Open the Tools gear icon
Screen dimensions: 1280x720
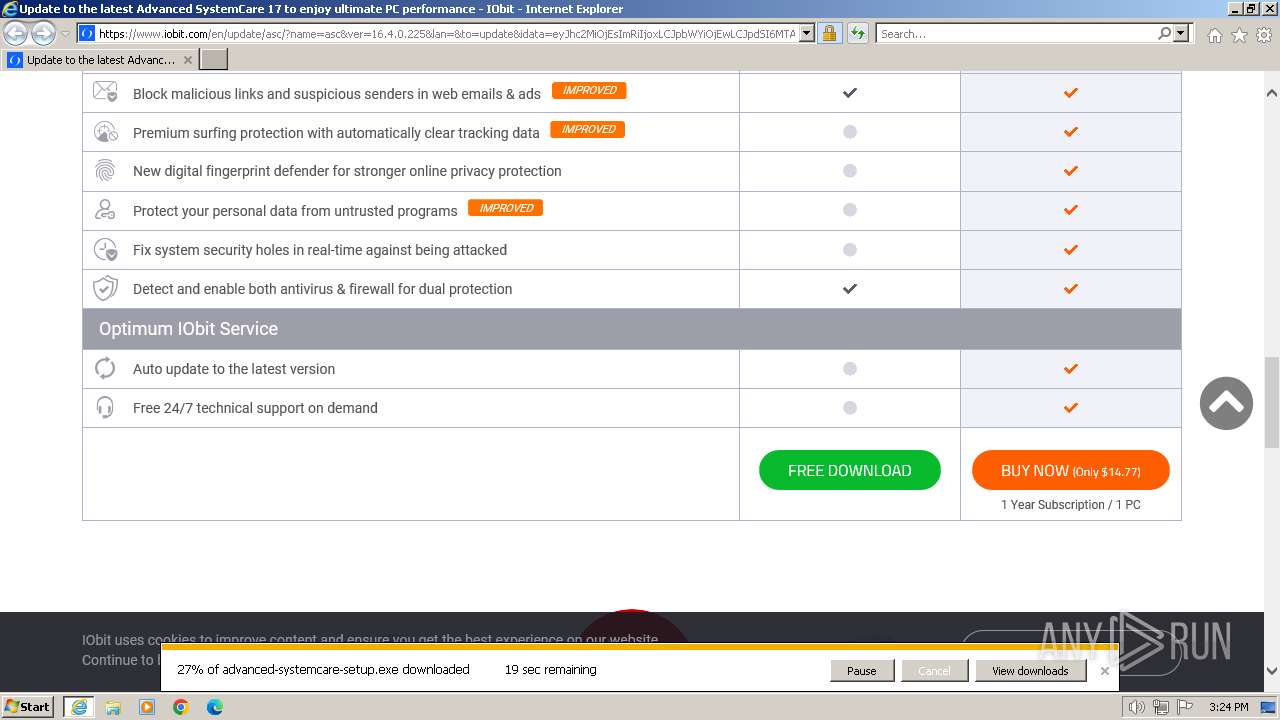(x=1263, y=35)
